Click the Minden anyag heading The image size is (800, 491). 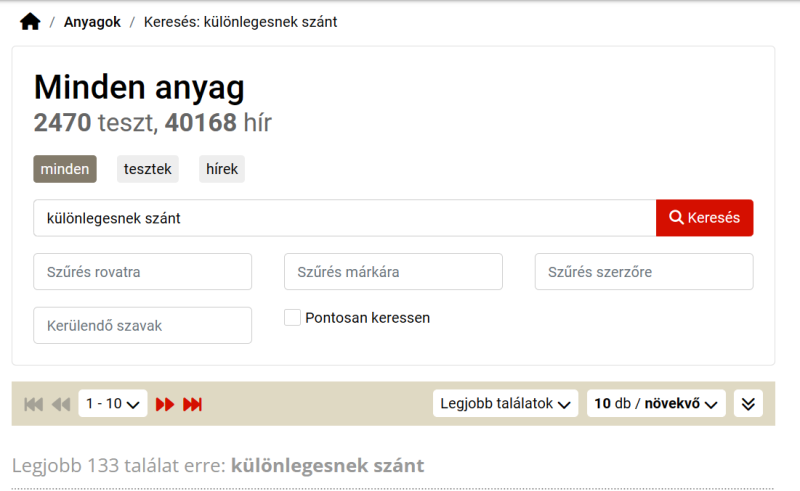tap(139, 87)
